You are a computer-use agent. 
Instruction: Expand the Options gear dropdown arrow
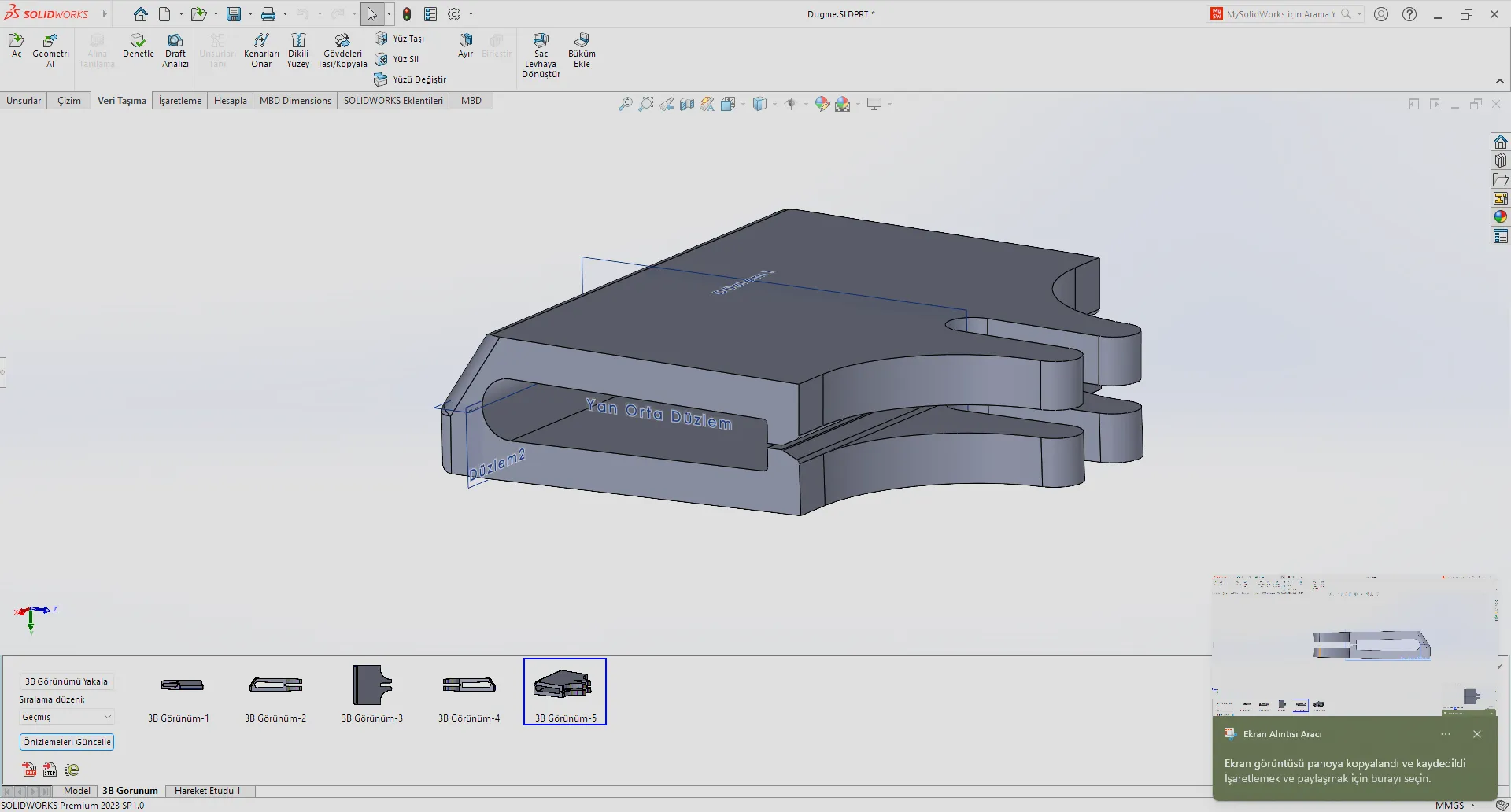pos(471,14)
